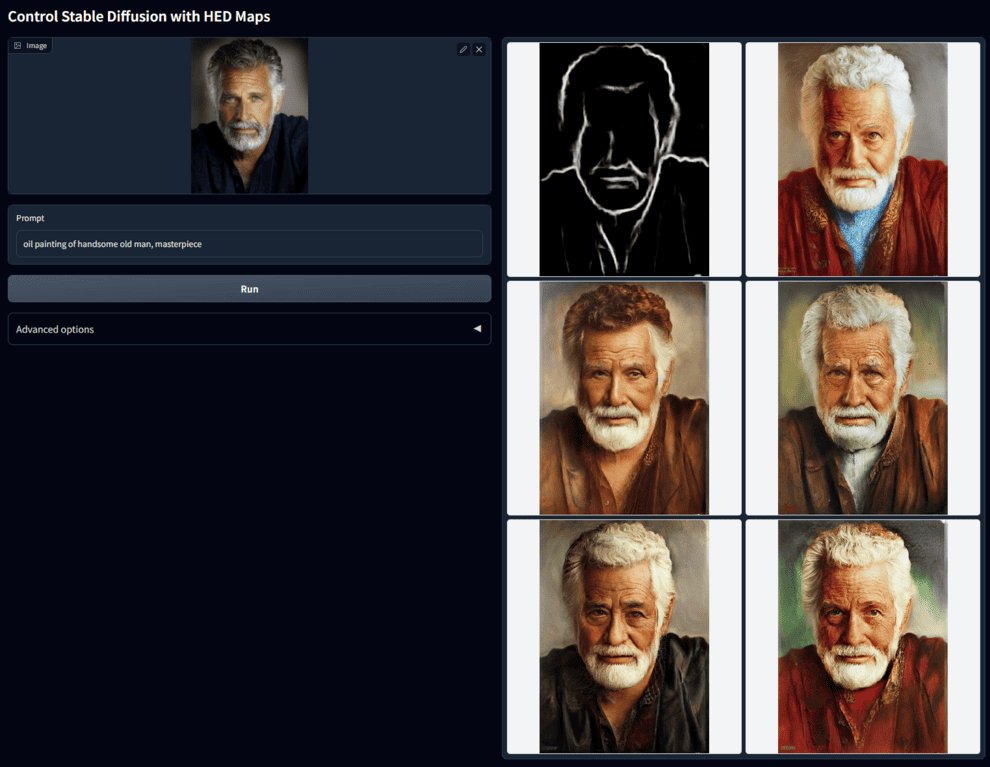This screenshot has width=990, height=767.
Task: Select the painting with reddish-brown curly hair
Action: [x=624, y=398]
